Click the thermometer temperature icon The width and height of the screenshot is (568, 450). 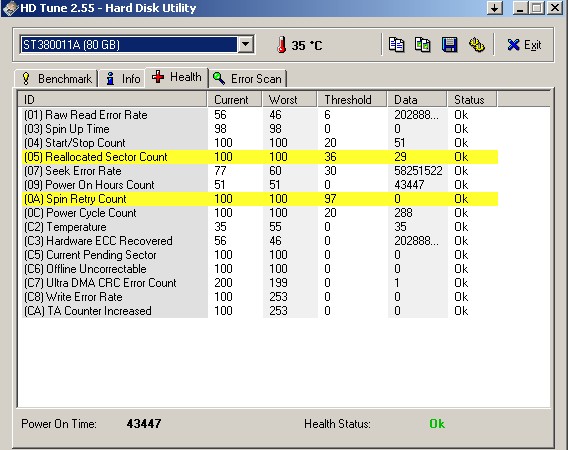pyautogui.click(x=281, y=45)
